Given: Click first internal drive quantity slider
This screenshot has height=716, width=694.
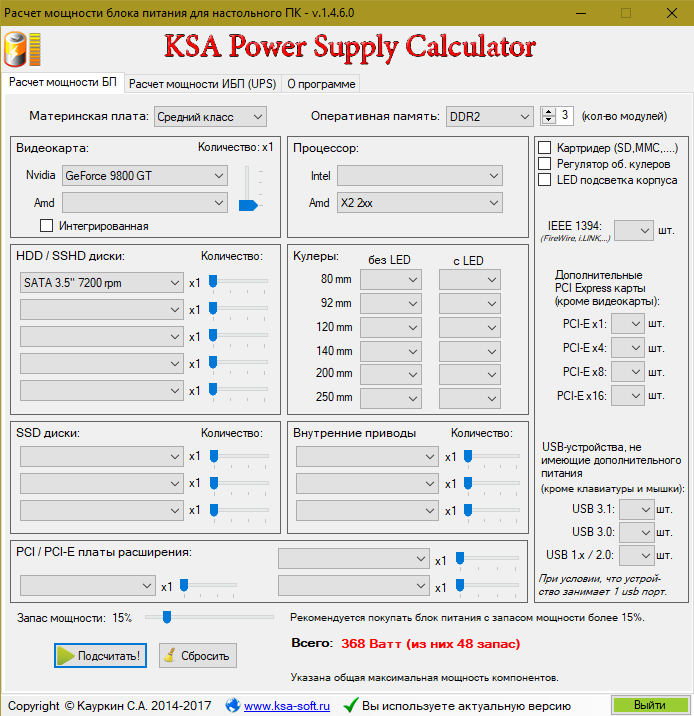Looking at the screenshot, I should (492, 457).
